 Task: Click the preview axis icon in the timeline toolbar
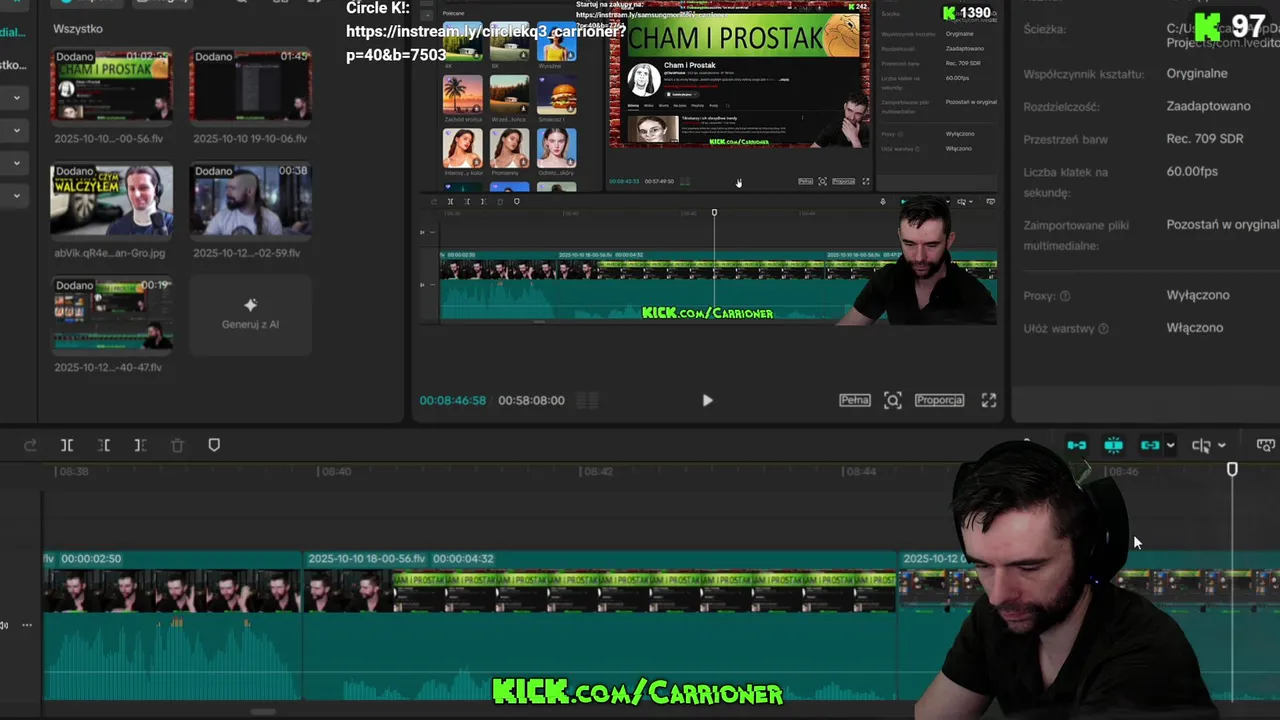pos(1201,445)
